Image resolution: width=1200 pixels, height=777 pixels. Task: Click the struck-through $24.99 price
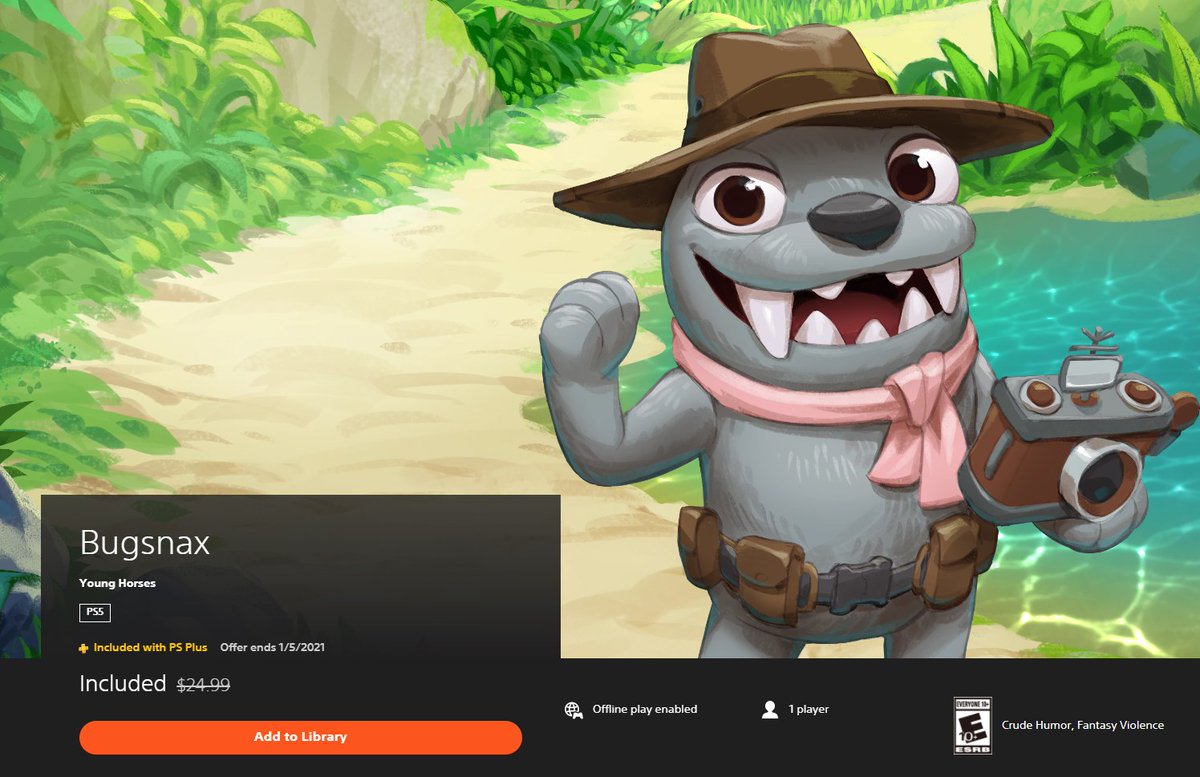coord(204,685)
